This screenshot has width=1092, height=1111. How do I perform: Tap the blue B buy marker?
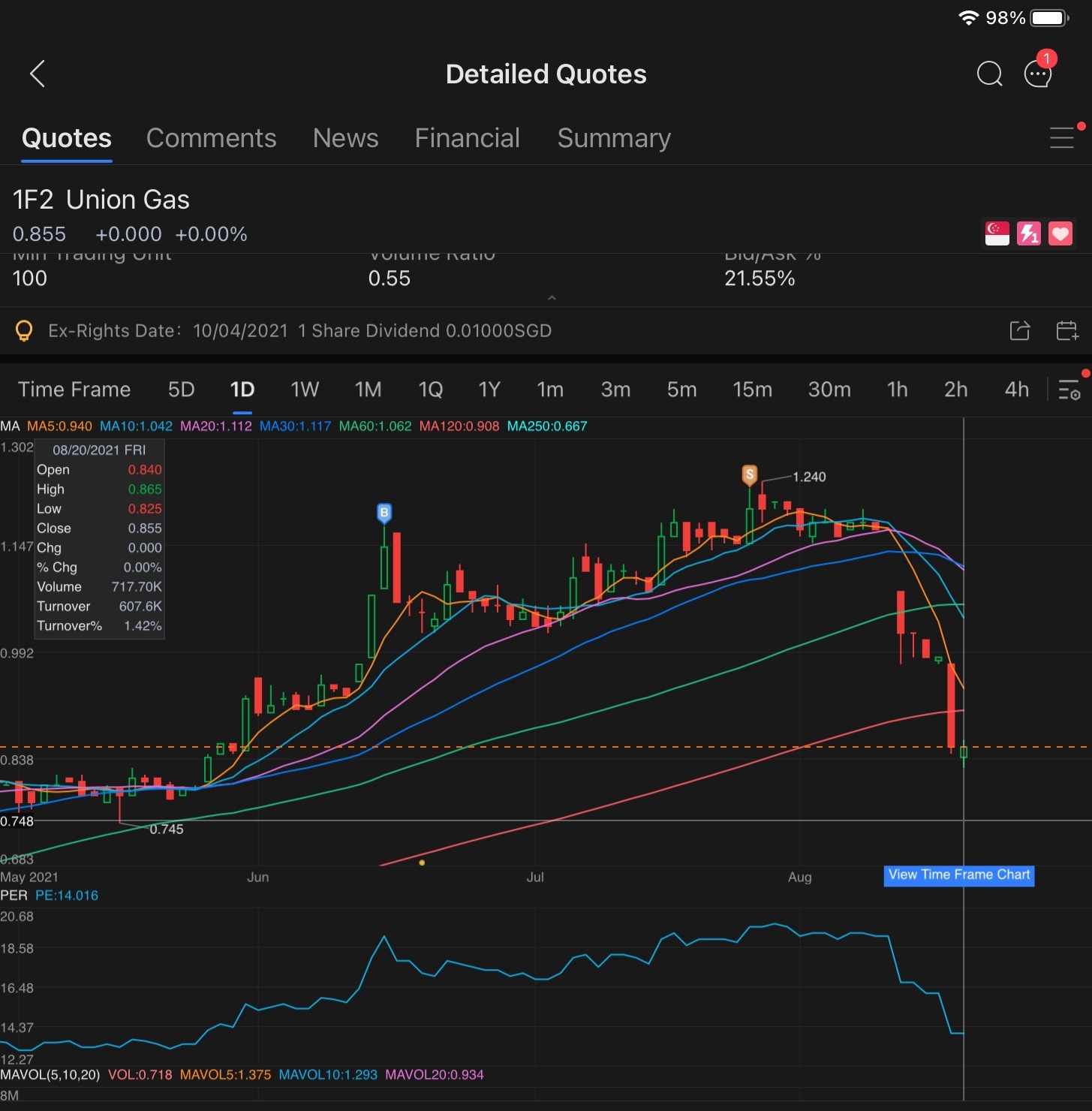[384, 513]
